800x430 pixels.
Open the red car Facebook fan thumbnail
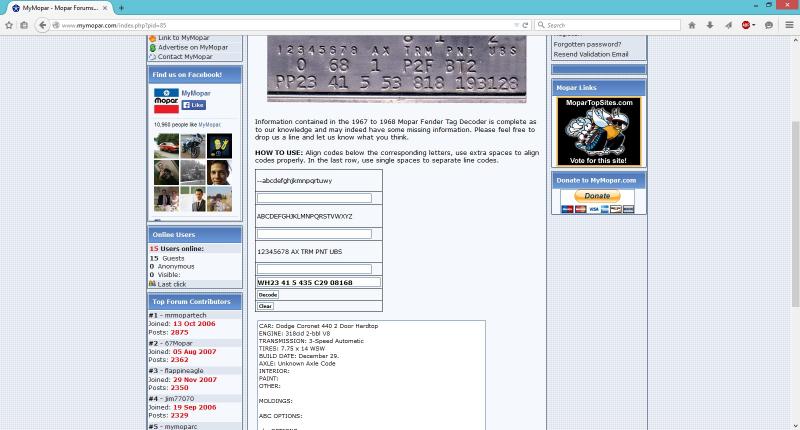166,146
